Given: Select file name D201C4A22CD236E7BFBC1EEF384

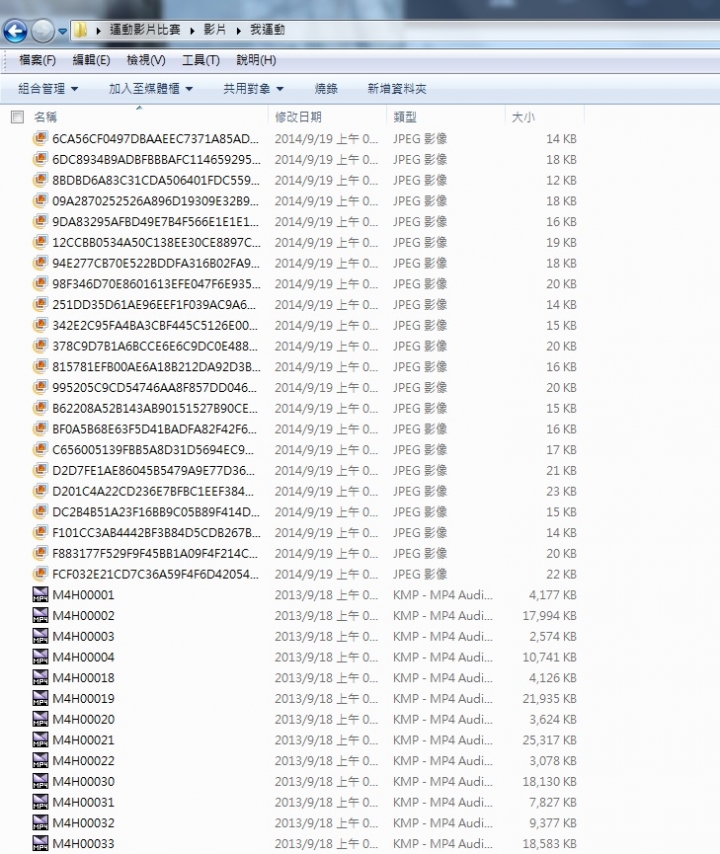Looking at the screenshot, I should click(153, 491).
